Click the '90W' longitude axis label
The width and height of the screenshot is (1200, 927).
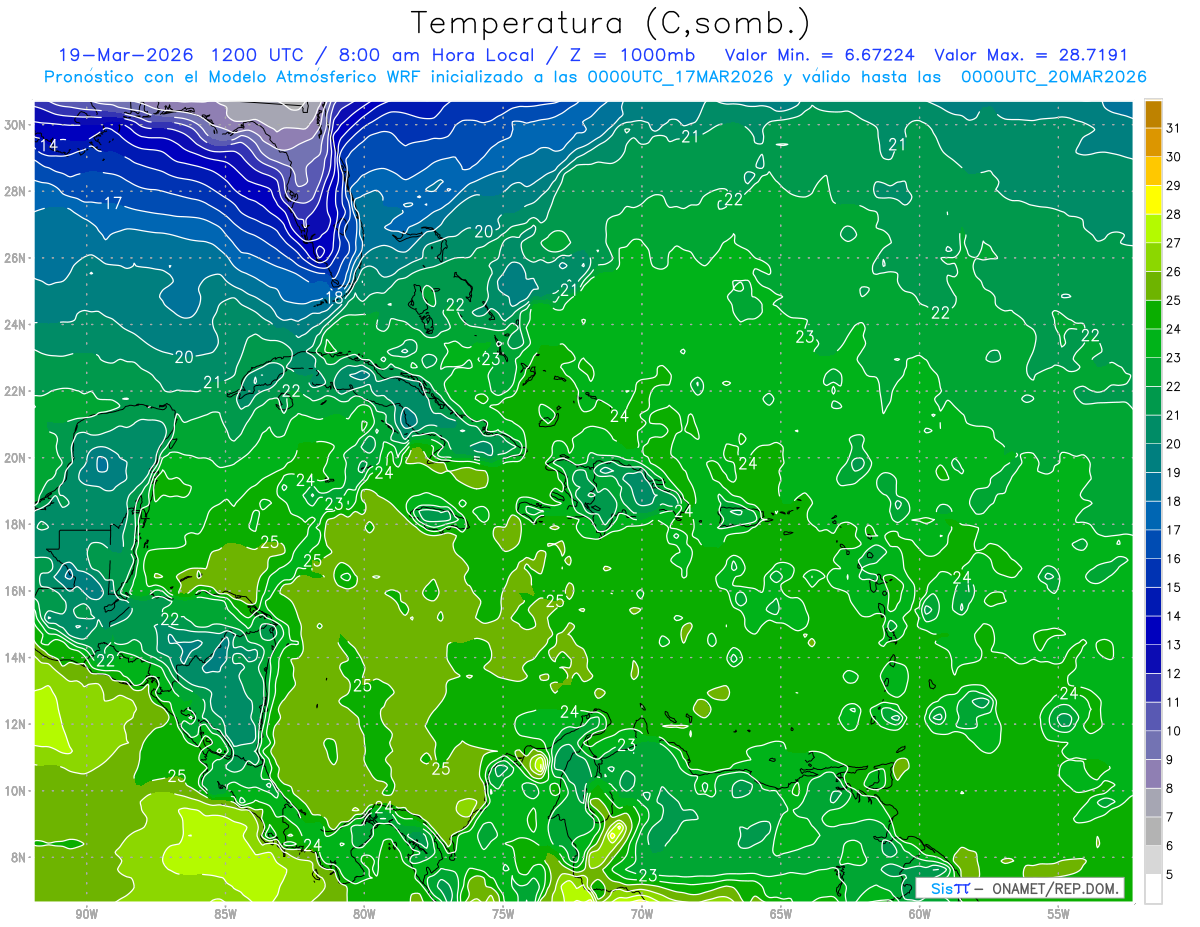click(x=86, y=914)
